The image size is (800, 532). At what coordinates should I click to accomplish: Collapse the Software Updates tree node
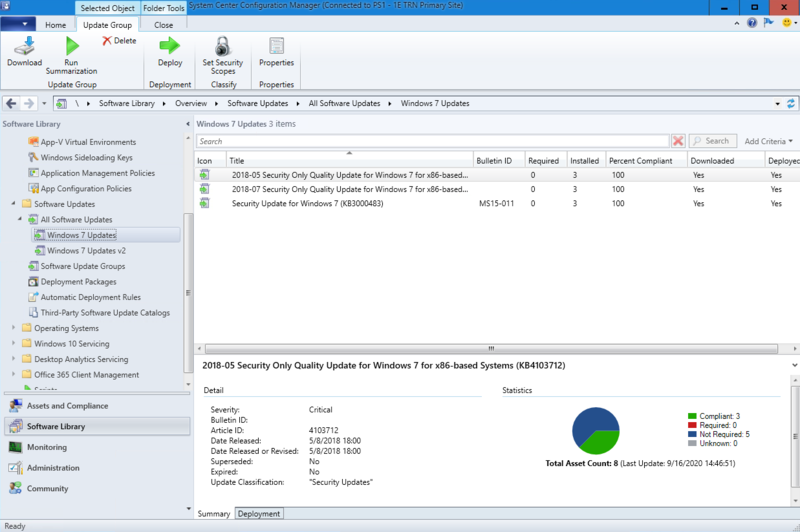coord(14,204)
